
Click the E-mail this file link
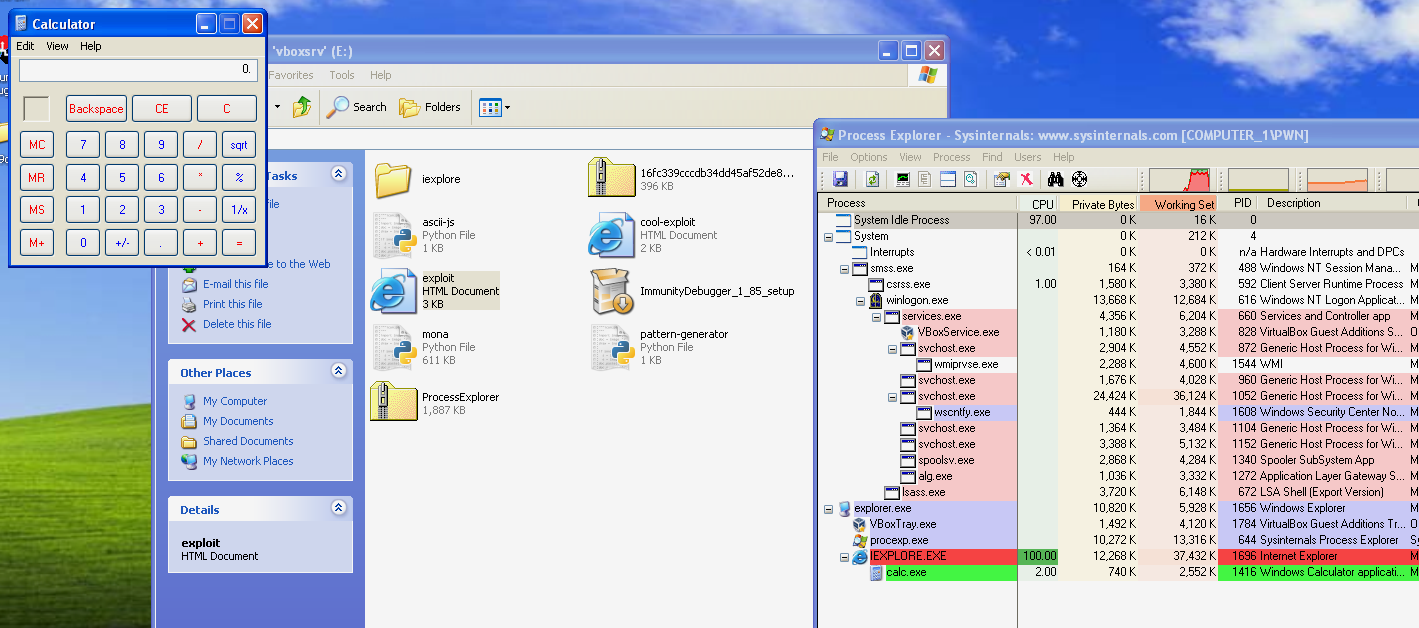tap(236, 284)
